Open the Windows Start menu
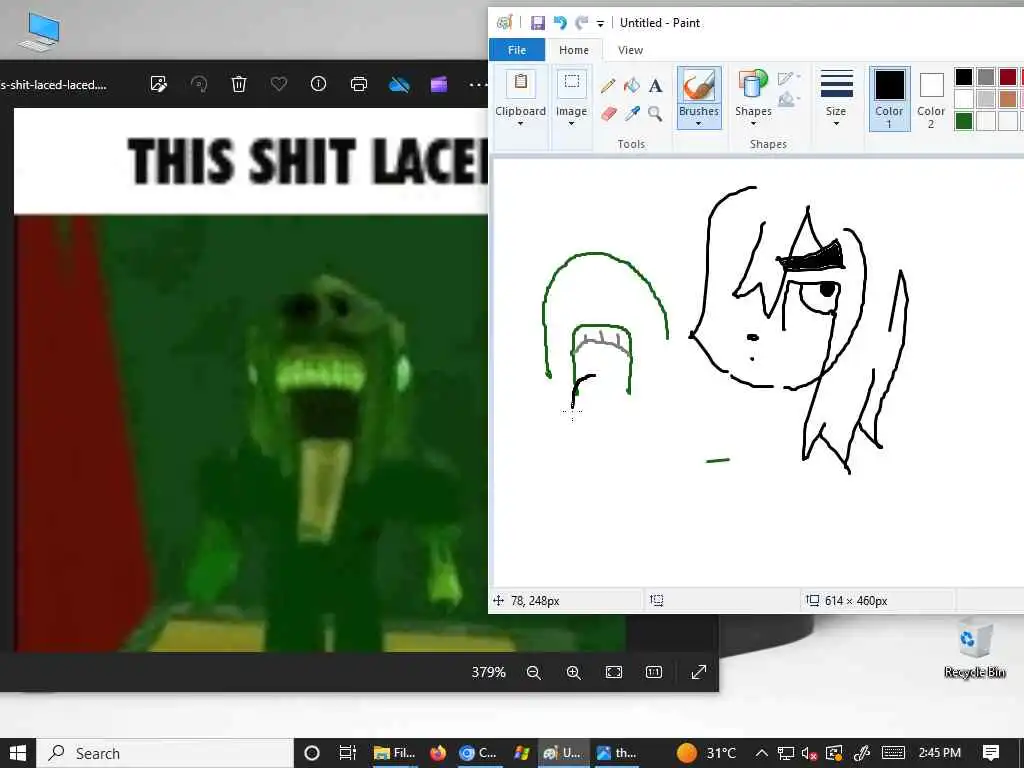1024x768 pixels. pyautogui.click(x=18, y=753)
